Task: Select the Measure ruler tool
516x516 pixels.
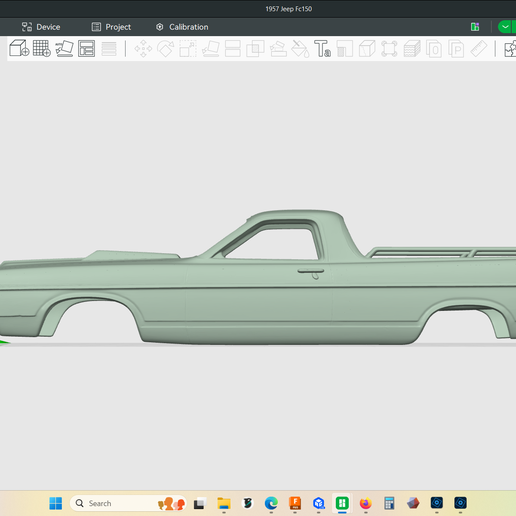Action: click(479, 49)
